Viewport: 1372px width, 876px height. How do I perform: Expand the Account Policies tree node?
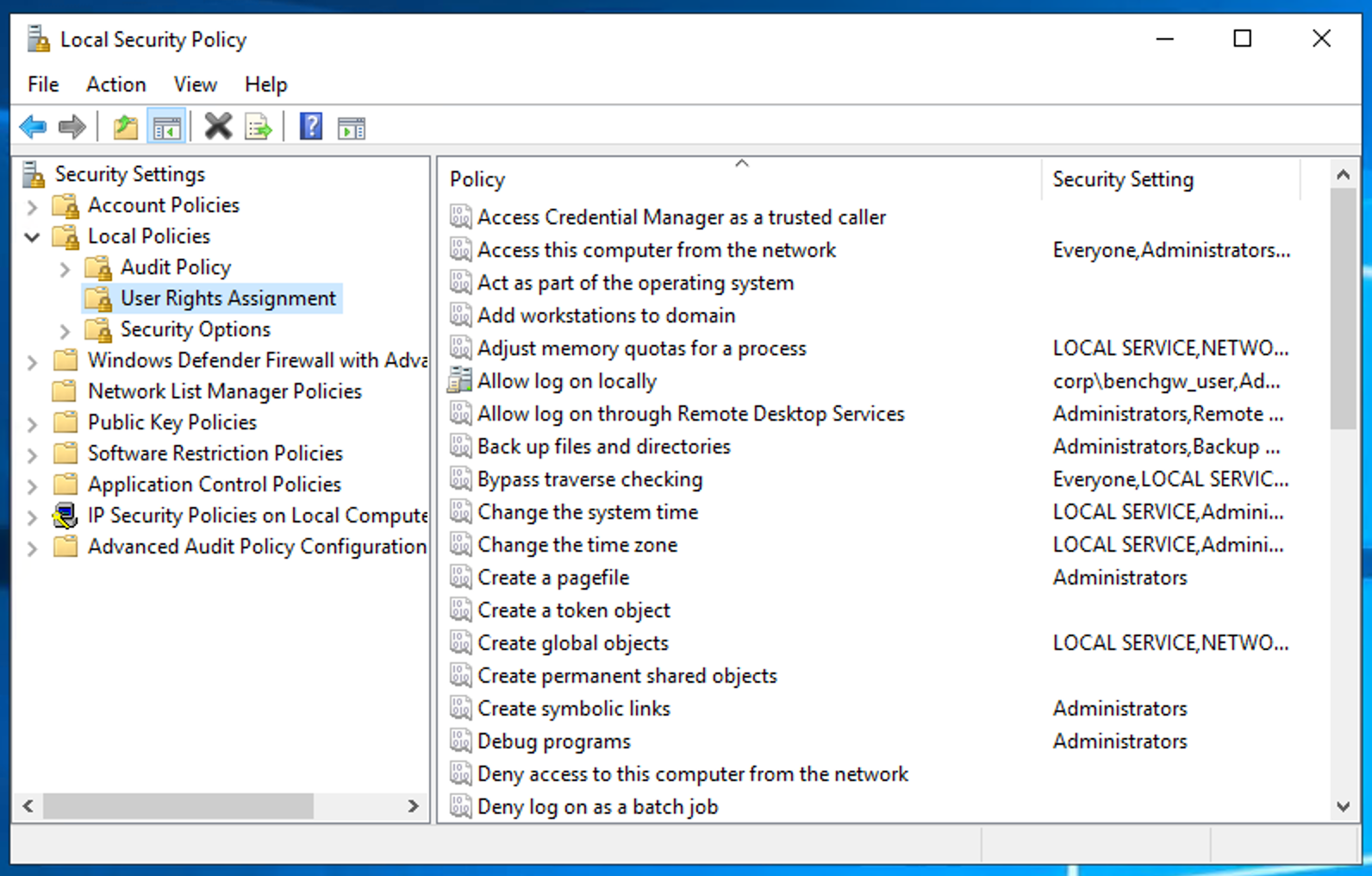(x=32, y=207)
